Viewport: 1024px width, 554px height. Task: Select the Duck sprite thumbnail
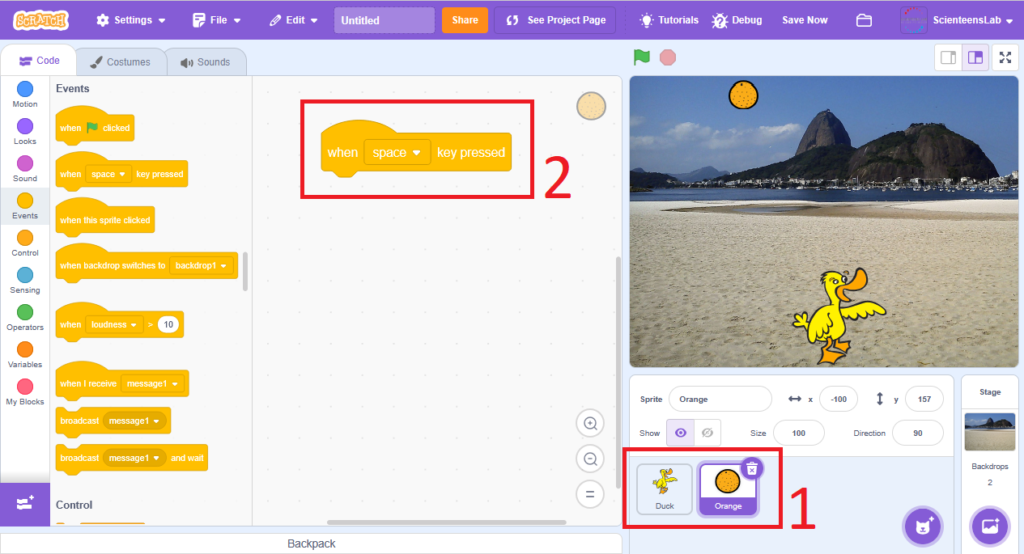point(665,488)
